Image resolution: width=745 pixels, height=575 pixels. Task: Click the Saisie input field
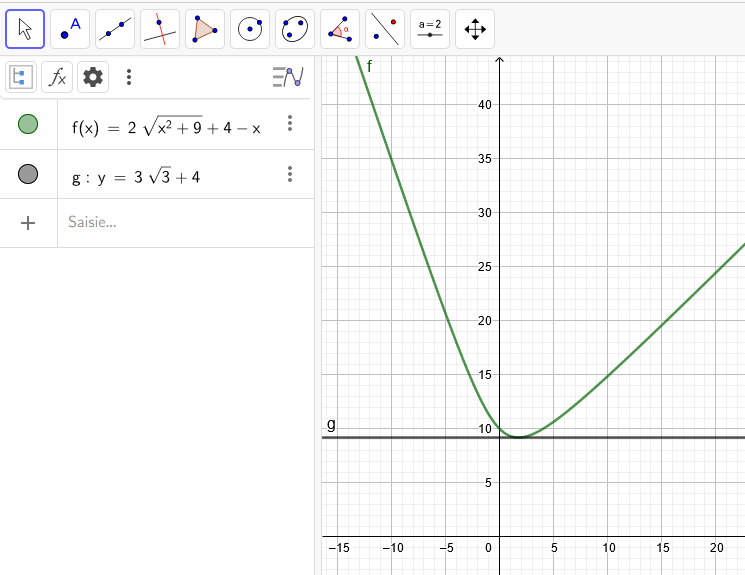point(180,222)
